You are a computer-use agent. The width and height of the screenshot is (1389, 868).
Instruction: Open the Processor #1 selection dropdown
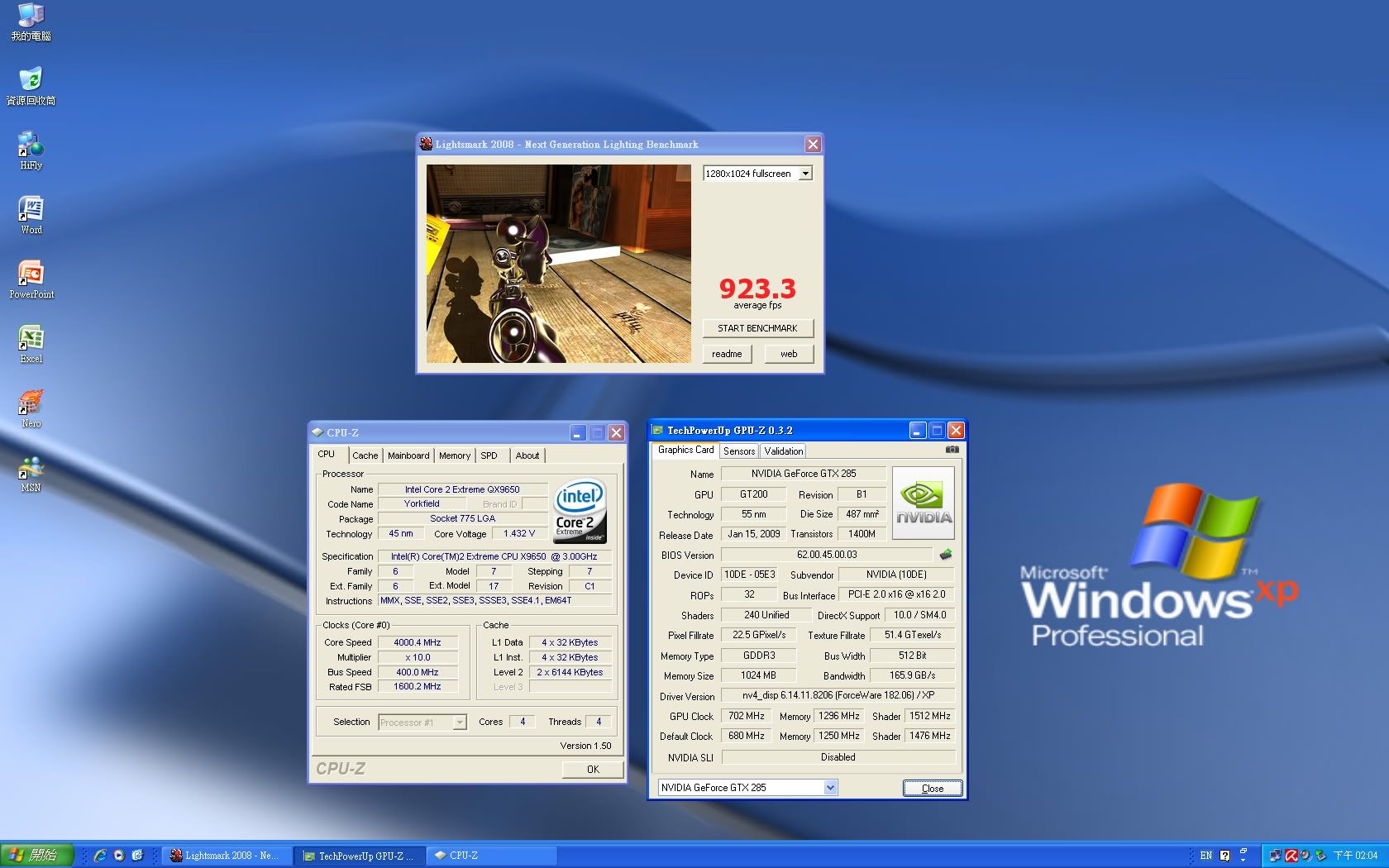click(460, 723)
